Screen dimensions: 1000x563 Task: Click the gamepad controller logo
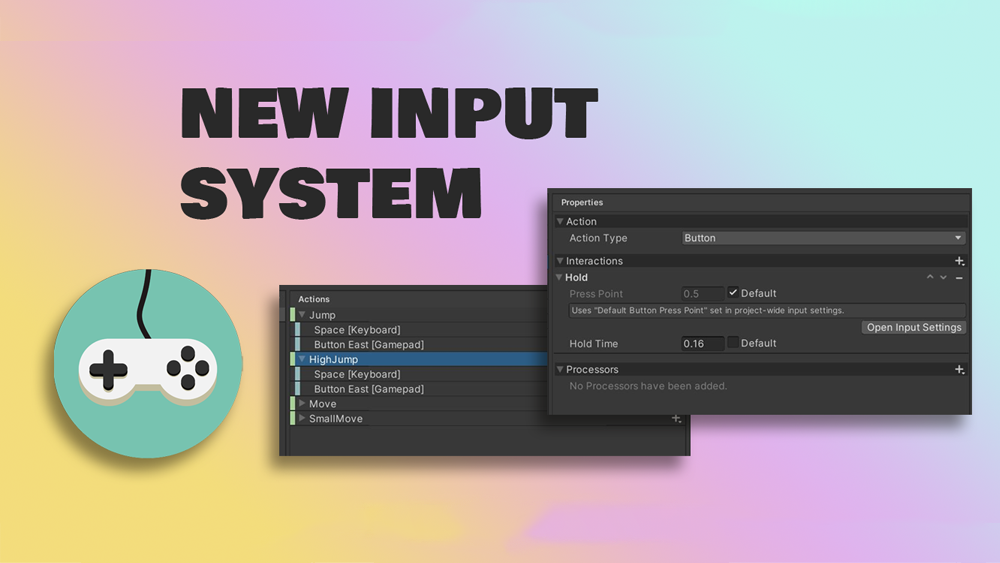147,364
